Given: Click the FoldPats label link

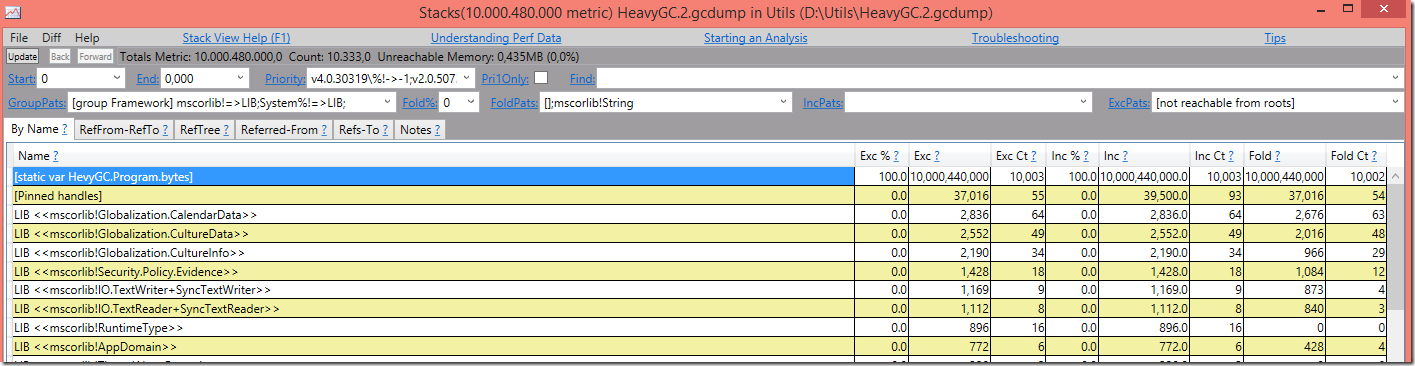Looking at the screenshot, I should pos(514,102).
